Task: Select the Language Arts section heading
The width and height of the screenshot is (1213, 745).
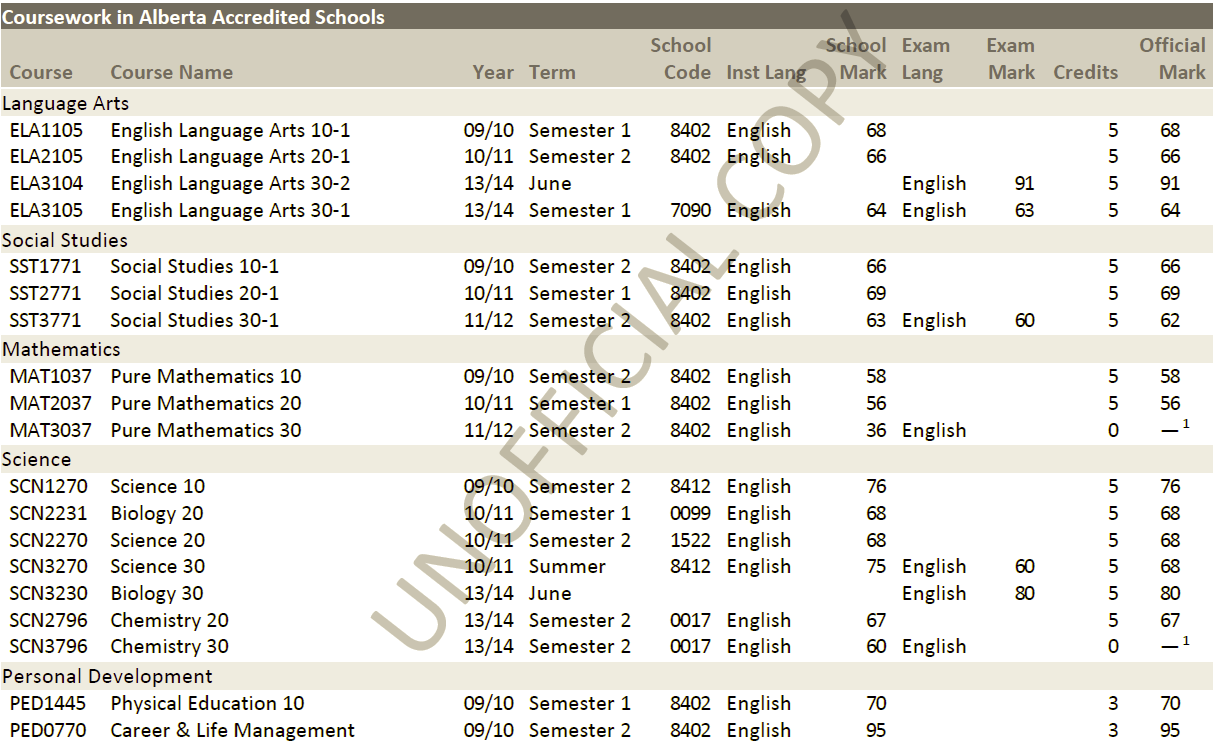Action: point(65,103)
